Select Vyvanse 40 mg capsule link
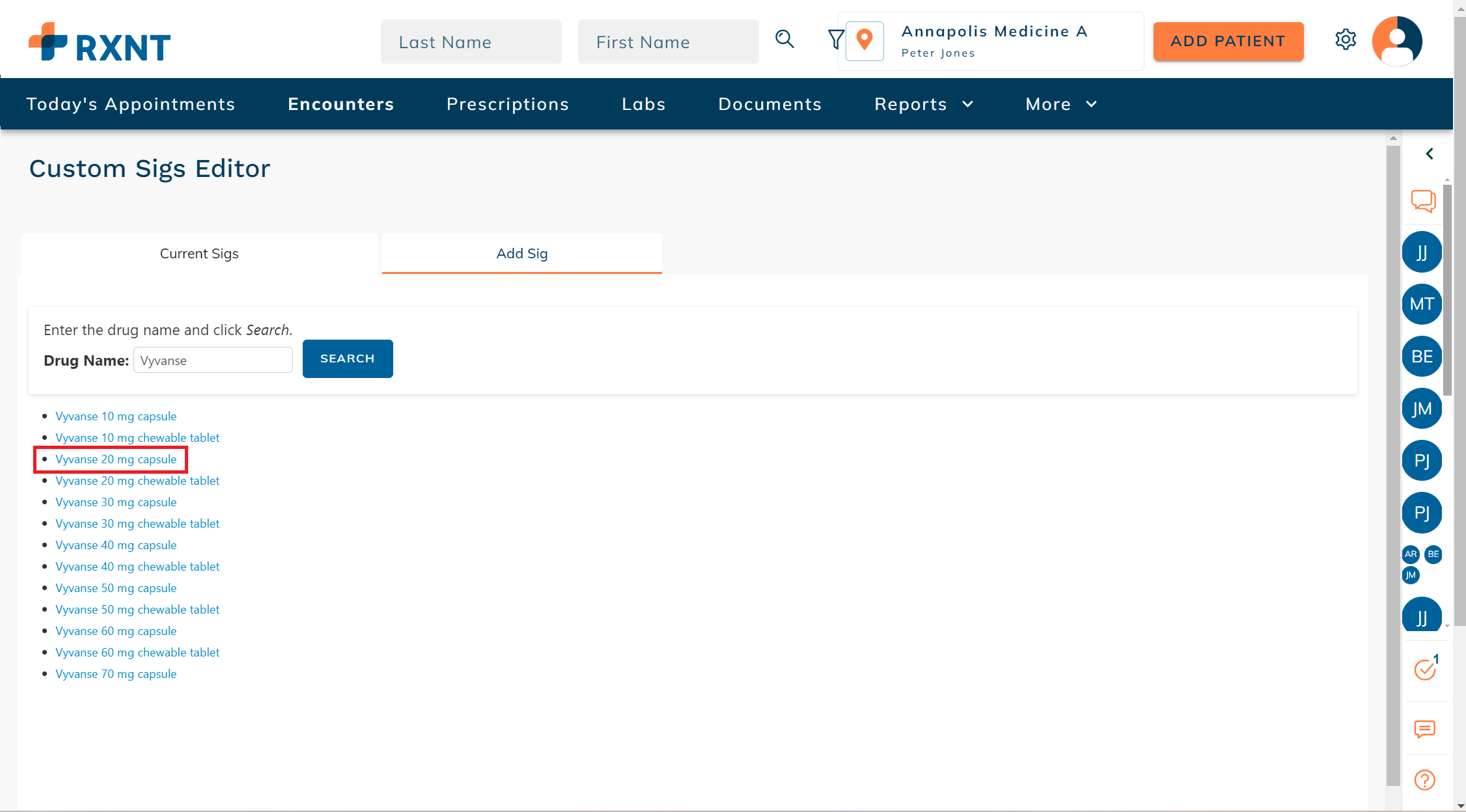 [x=116, y=545]
